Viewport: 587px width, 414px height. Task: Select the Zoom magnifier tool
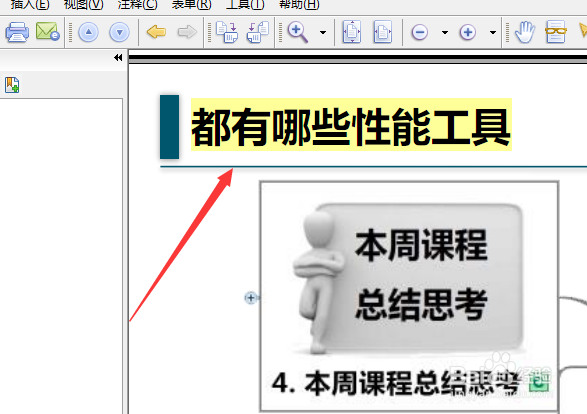click(298, 32)
